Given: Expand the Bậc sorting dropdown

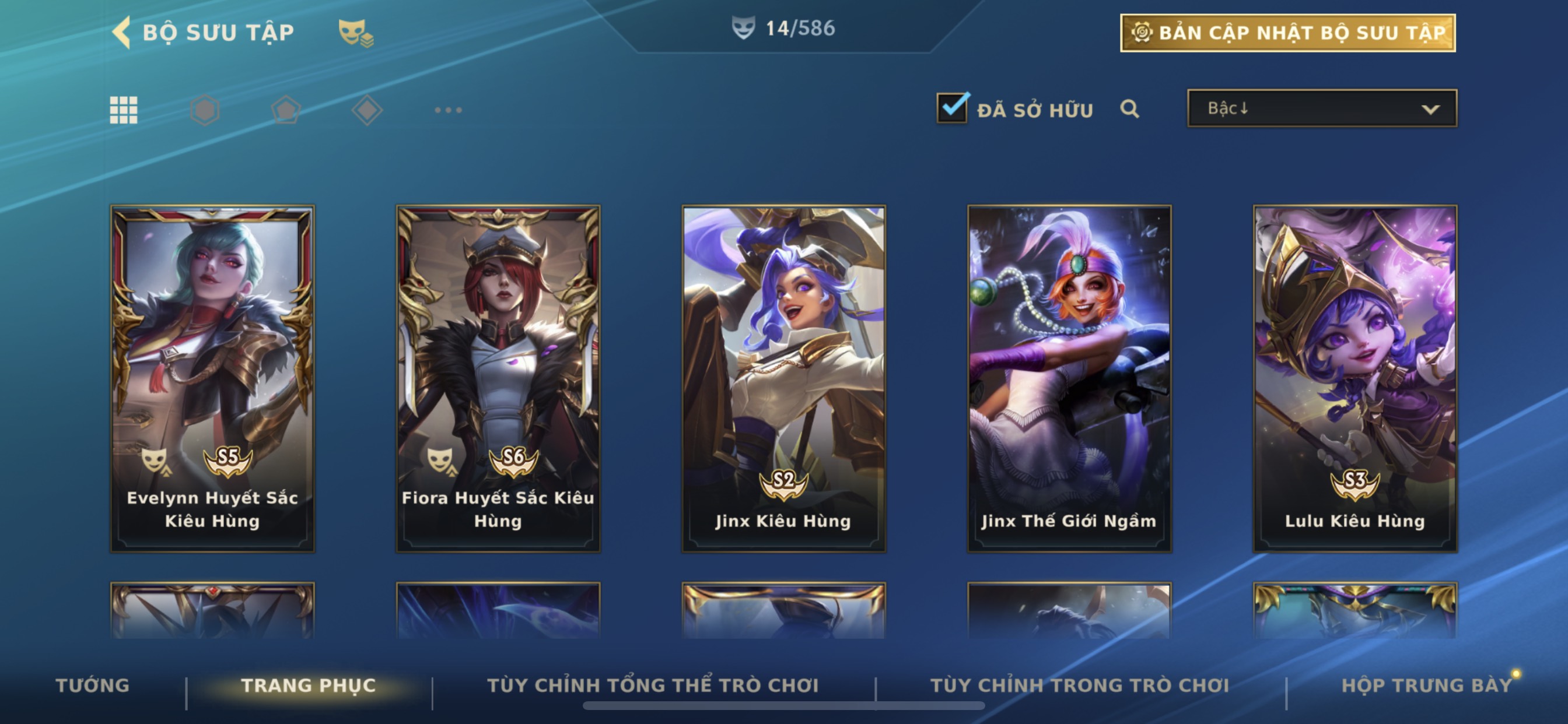Looking at the screenshot, I should [x=1322, y=108].
